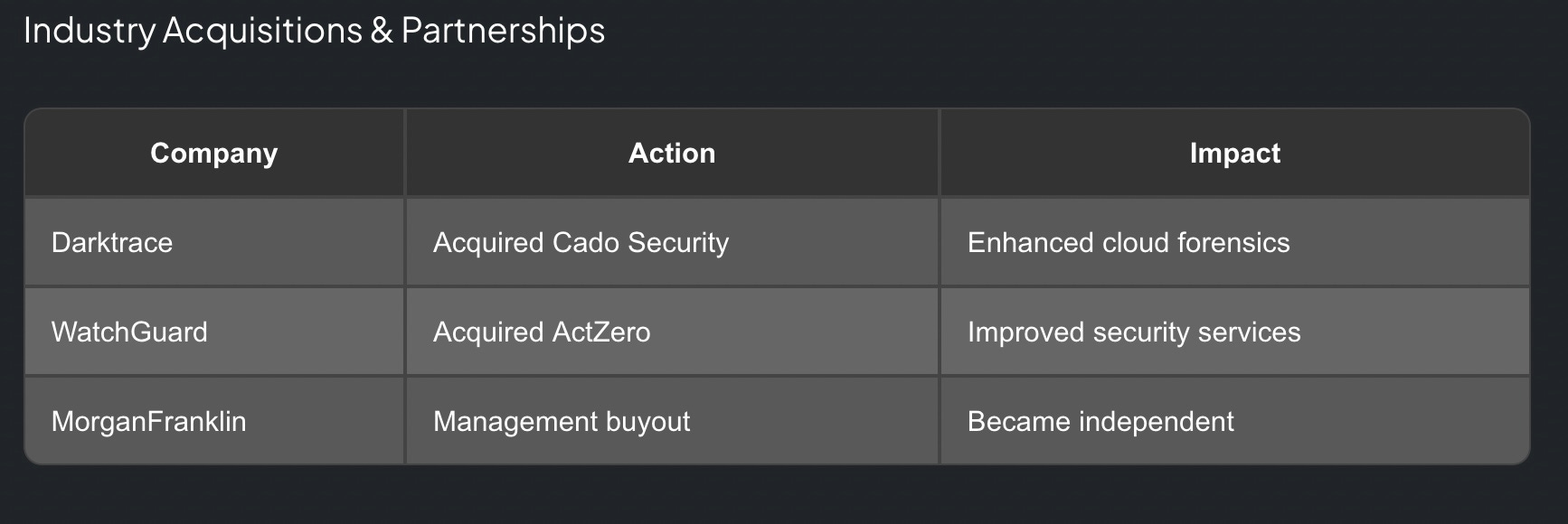Click the word Acquisitions in the title
Screen dimensions: 1568x524
click(x=262, y=31)
